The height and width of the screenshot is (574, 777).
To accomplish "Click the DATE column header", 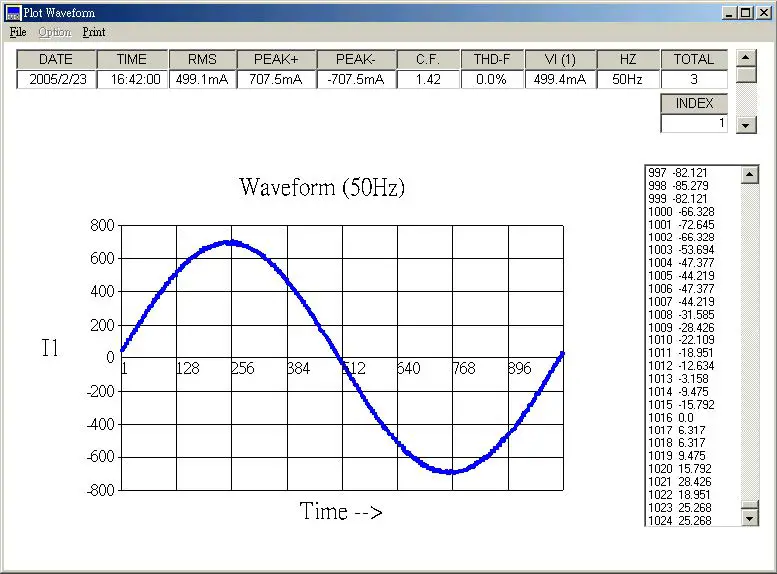I will click(56, 59).
